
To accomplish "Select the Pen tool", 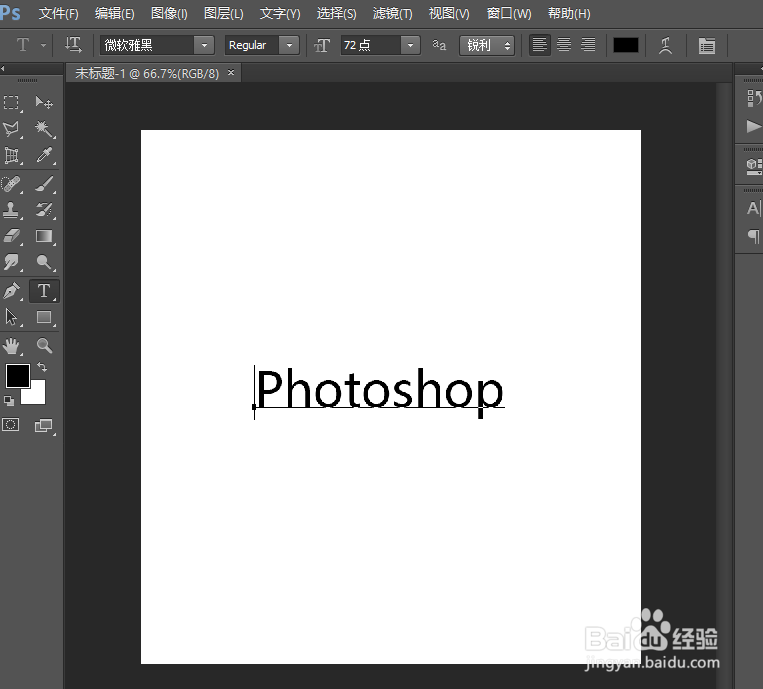I will 11,291.
